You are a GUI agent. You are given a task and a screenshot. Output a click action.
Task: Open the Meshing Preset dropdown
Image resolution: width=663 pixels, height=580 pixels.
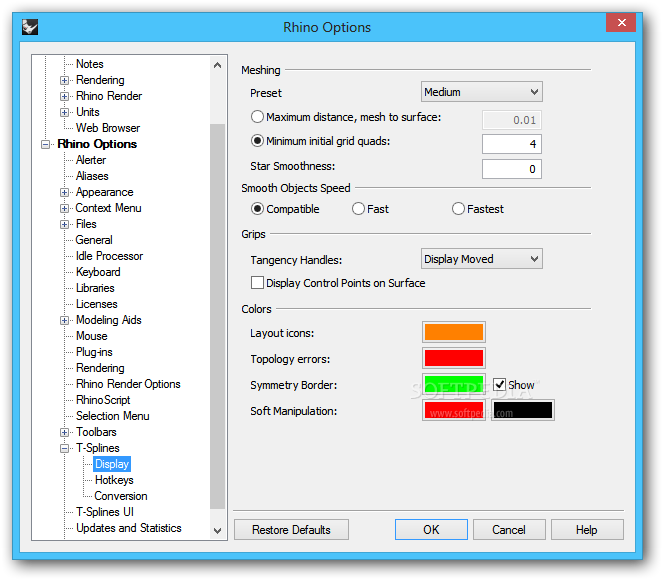(x=482, y=92)
